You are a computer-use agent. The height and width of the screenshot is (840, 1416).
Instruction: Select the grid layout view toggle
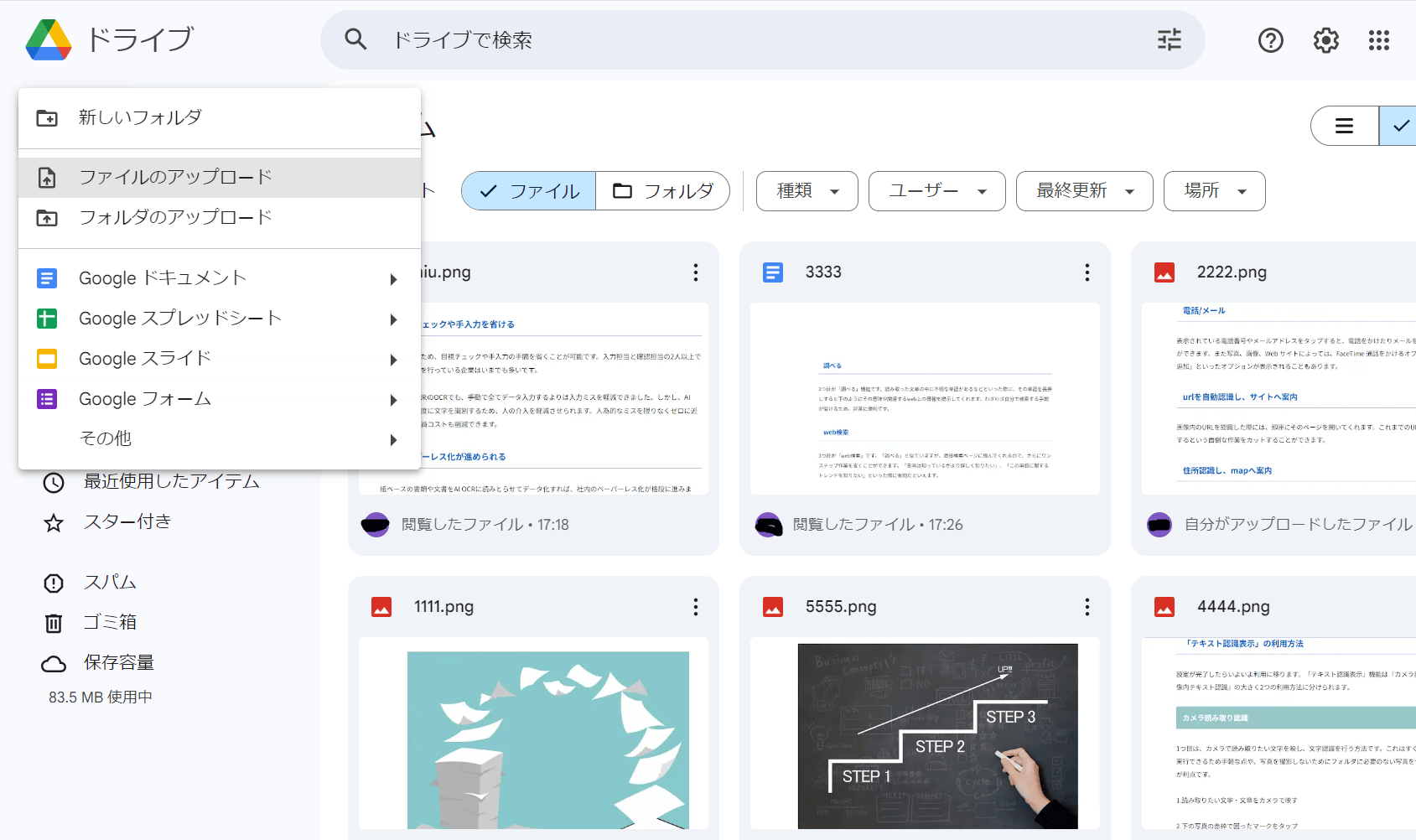[1398, 126]
